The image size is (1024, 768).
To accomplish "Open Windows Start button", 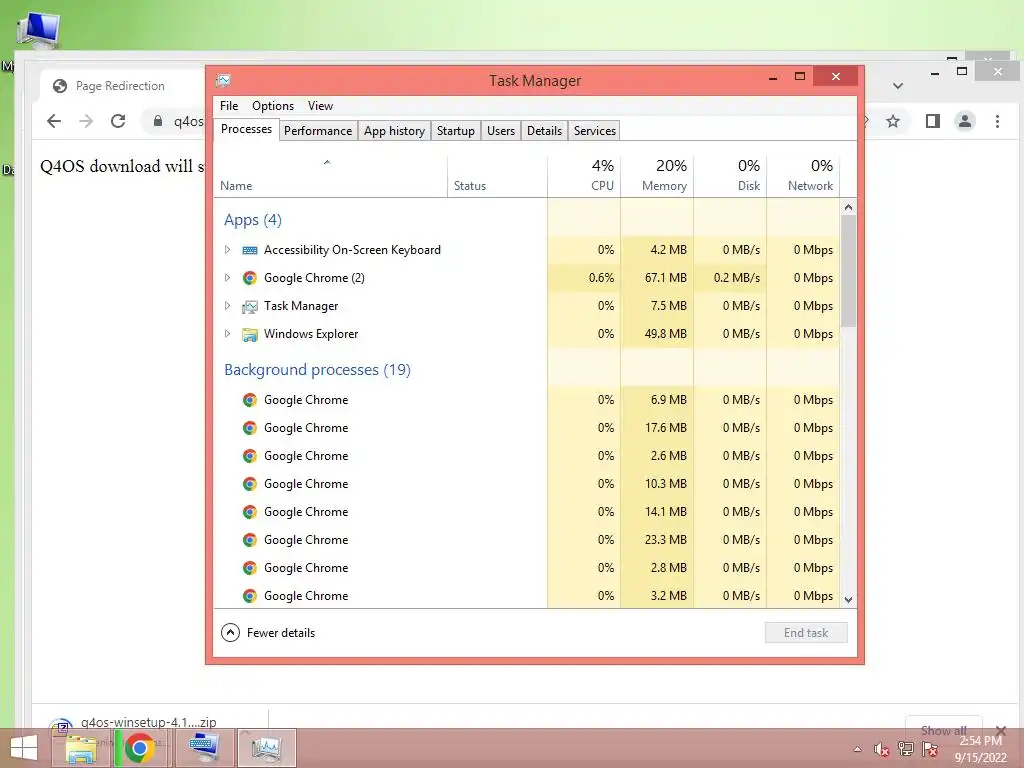I will (x=24, y=748).
